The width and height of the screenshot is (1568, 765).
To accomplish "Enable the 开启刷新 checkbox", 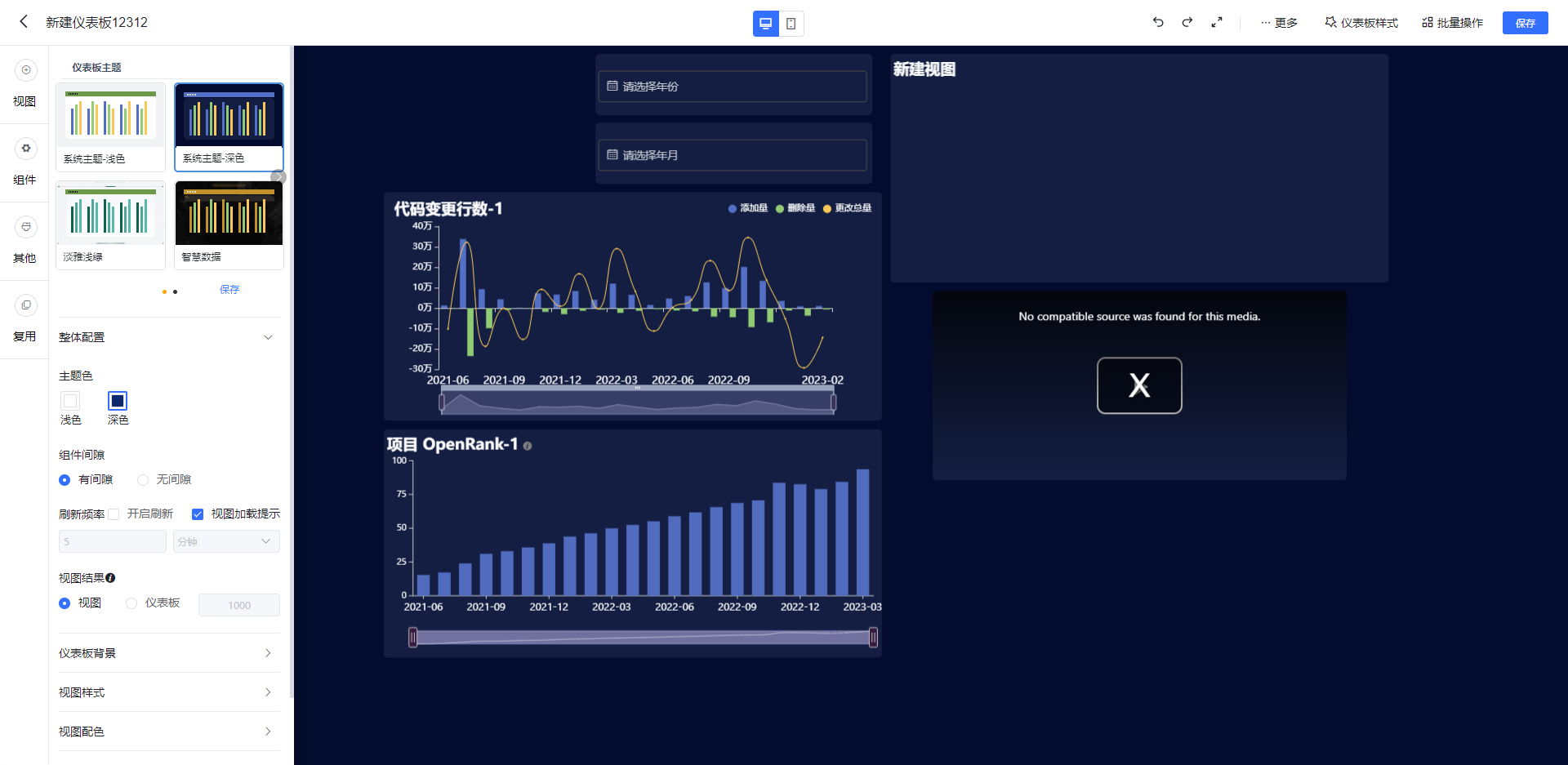I will pyautogui.click(x=114, y=514).
